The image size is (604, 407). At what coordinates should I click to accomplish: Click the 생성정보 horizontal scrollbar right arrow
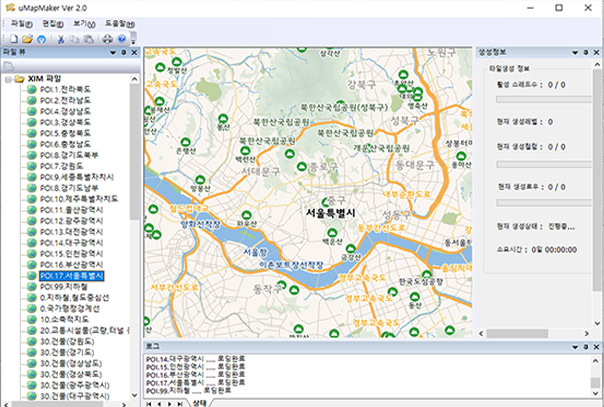click(x=586, y=333)
